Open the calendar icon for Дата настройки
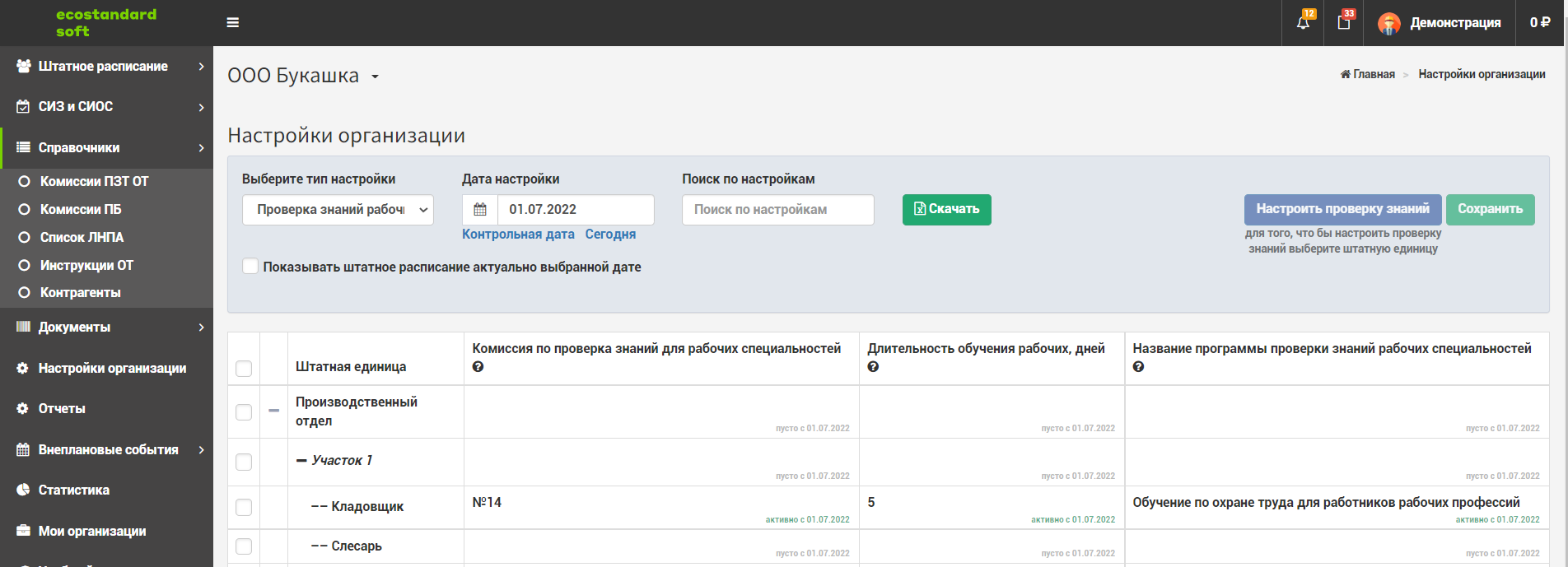 (x=480, y=210)
